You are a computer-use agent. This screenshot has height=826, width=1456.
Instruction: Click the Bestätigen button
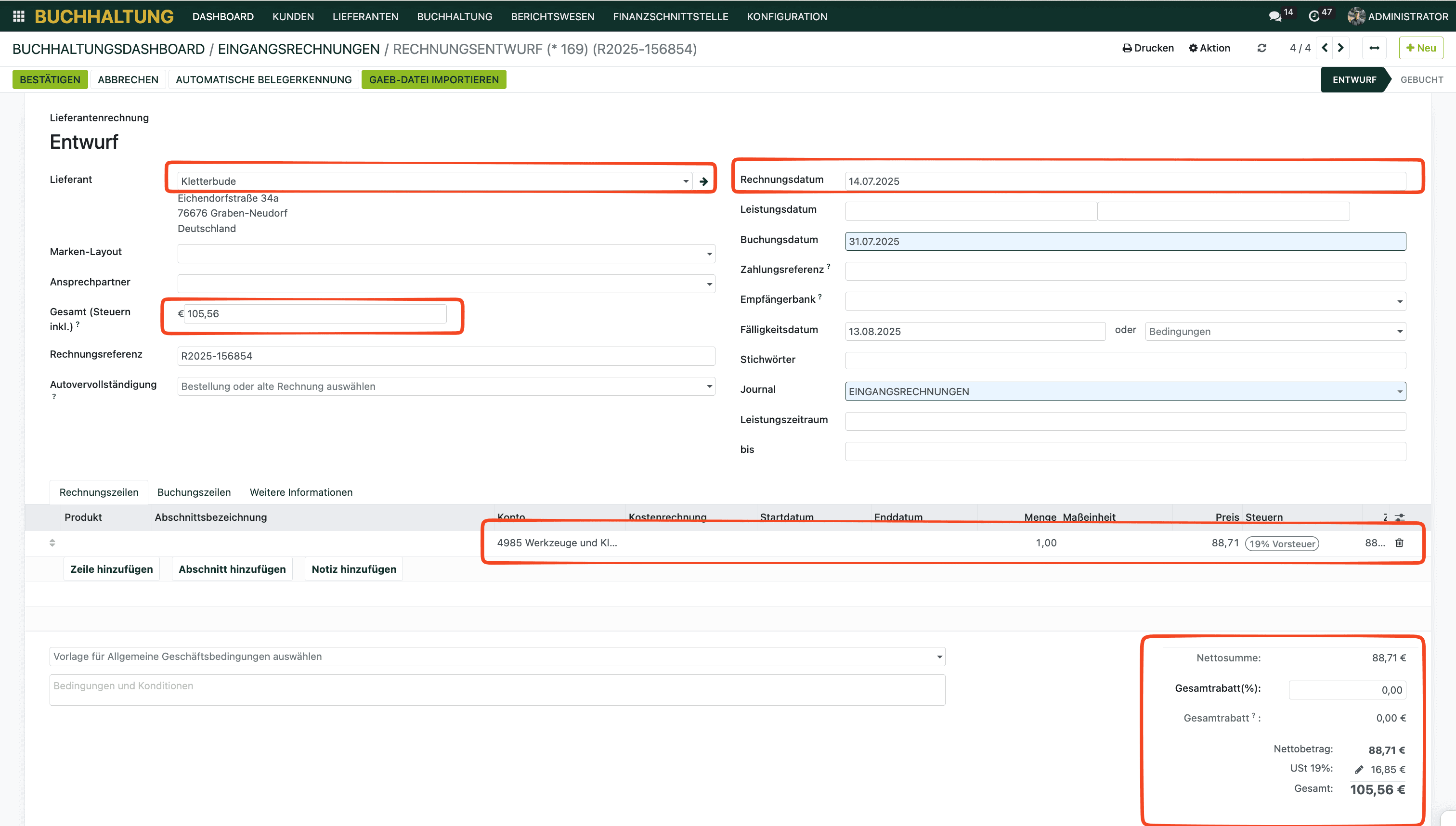tap(50, 79)
